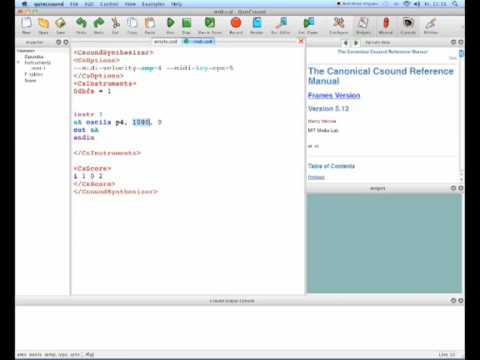This screenshot has height=360, width=480.
Task: Toggle the Widgets panel toolbar icon
Action: (363, 25)
